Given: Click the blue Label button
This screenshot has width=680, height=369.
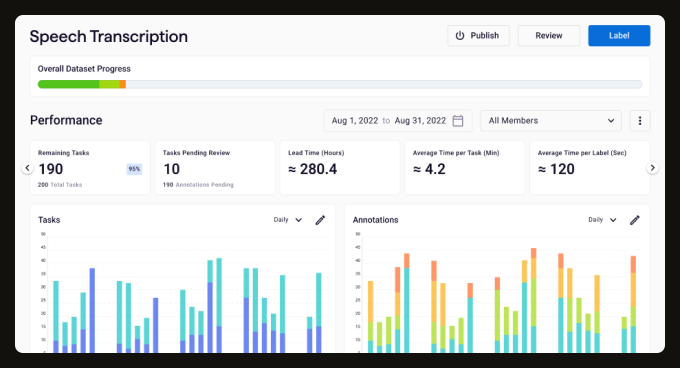Looking at the screenshot, I should pyautogui.click(x=619, y=36).
